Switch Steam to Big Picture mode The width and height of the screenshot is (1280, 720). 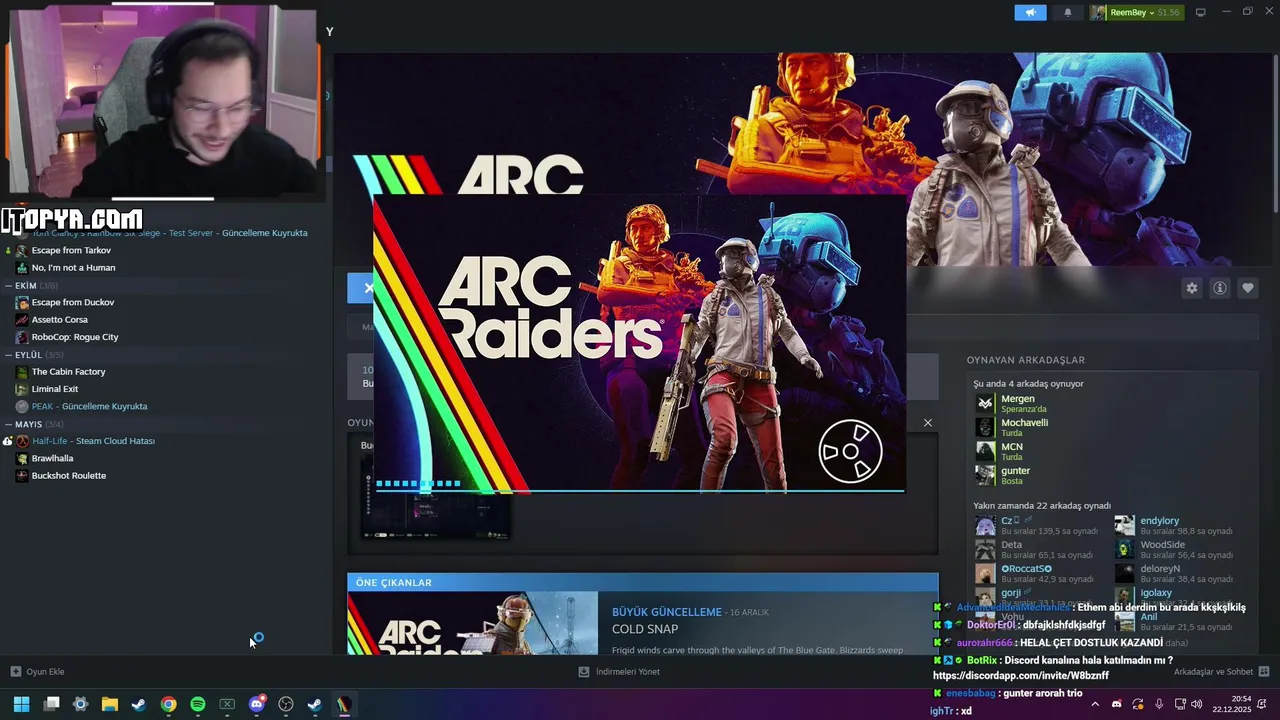(1201, 13)
